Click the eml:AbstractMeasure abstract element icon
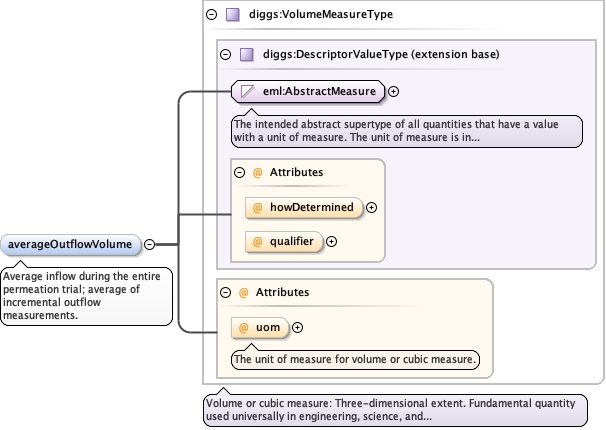 pyautogui.click(x=246, y=92)
